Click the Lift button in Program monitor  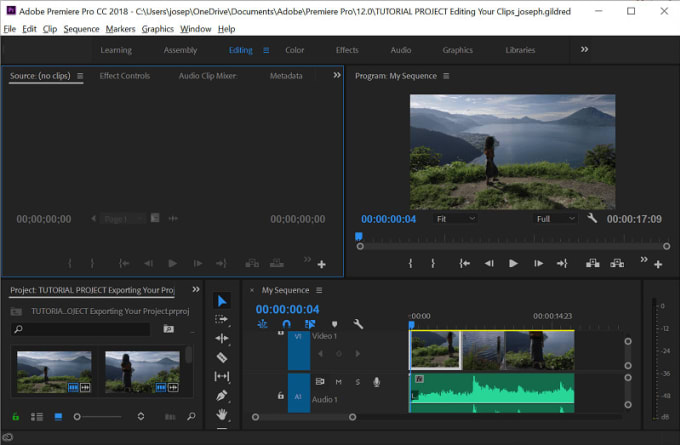pos(592,263)
